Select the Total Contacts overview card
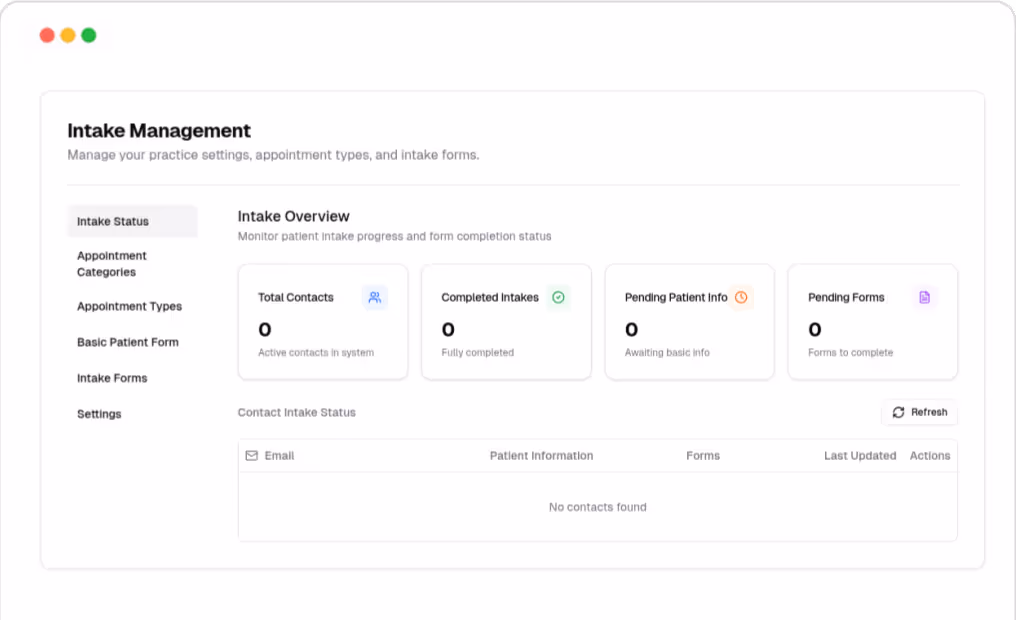1016x620 pixels. [x=322, y=321]
